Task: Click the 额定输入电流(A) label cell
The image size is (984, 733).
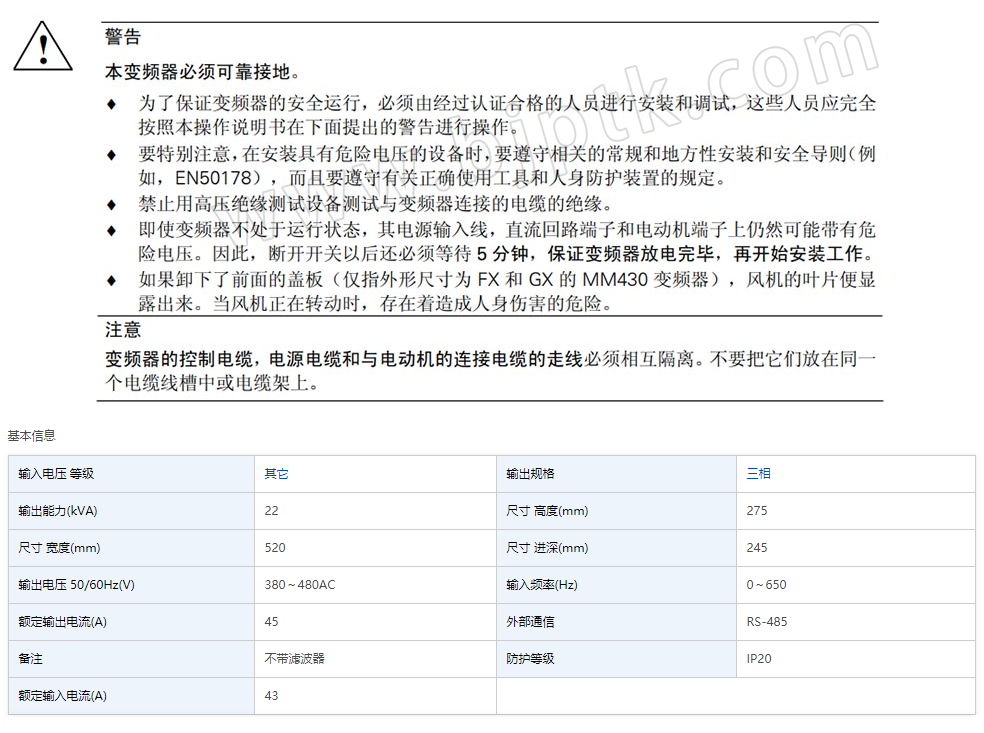Action: 131,696
